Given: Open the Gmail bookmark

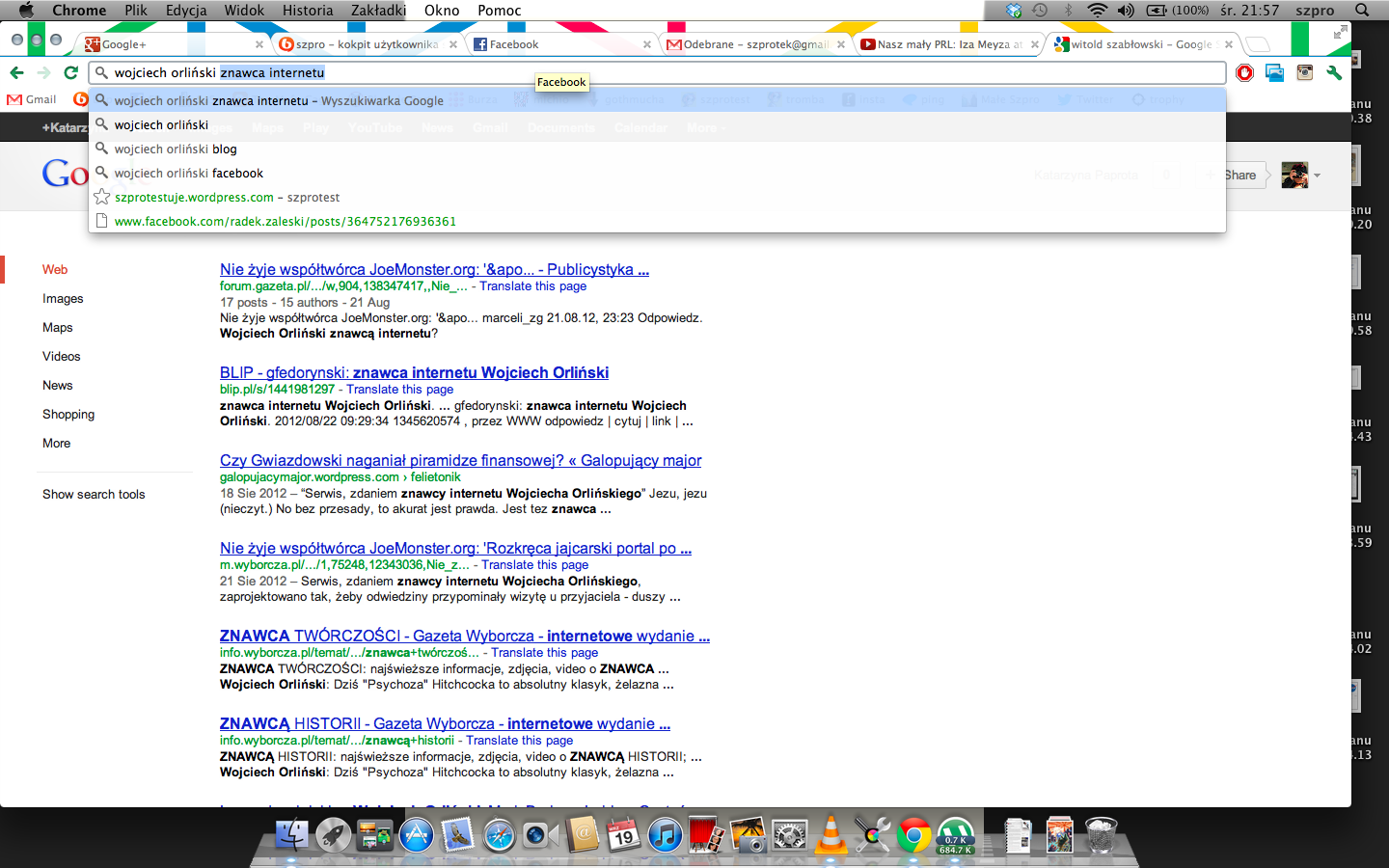Looking at the screenshot, I should (x=32, y=99).
